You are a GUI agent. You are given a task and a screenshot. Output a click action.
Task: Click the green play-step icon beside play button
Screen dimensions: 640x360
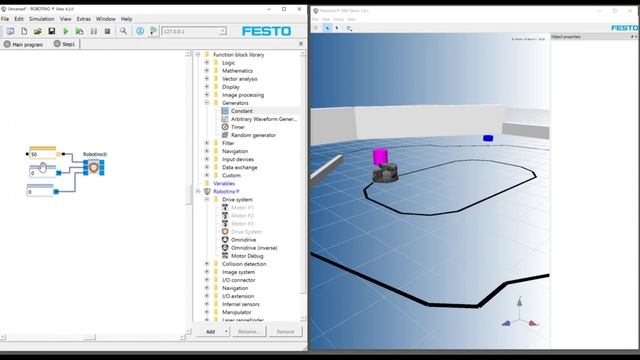80,31
